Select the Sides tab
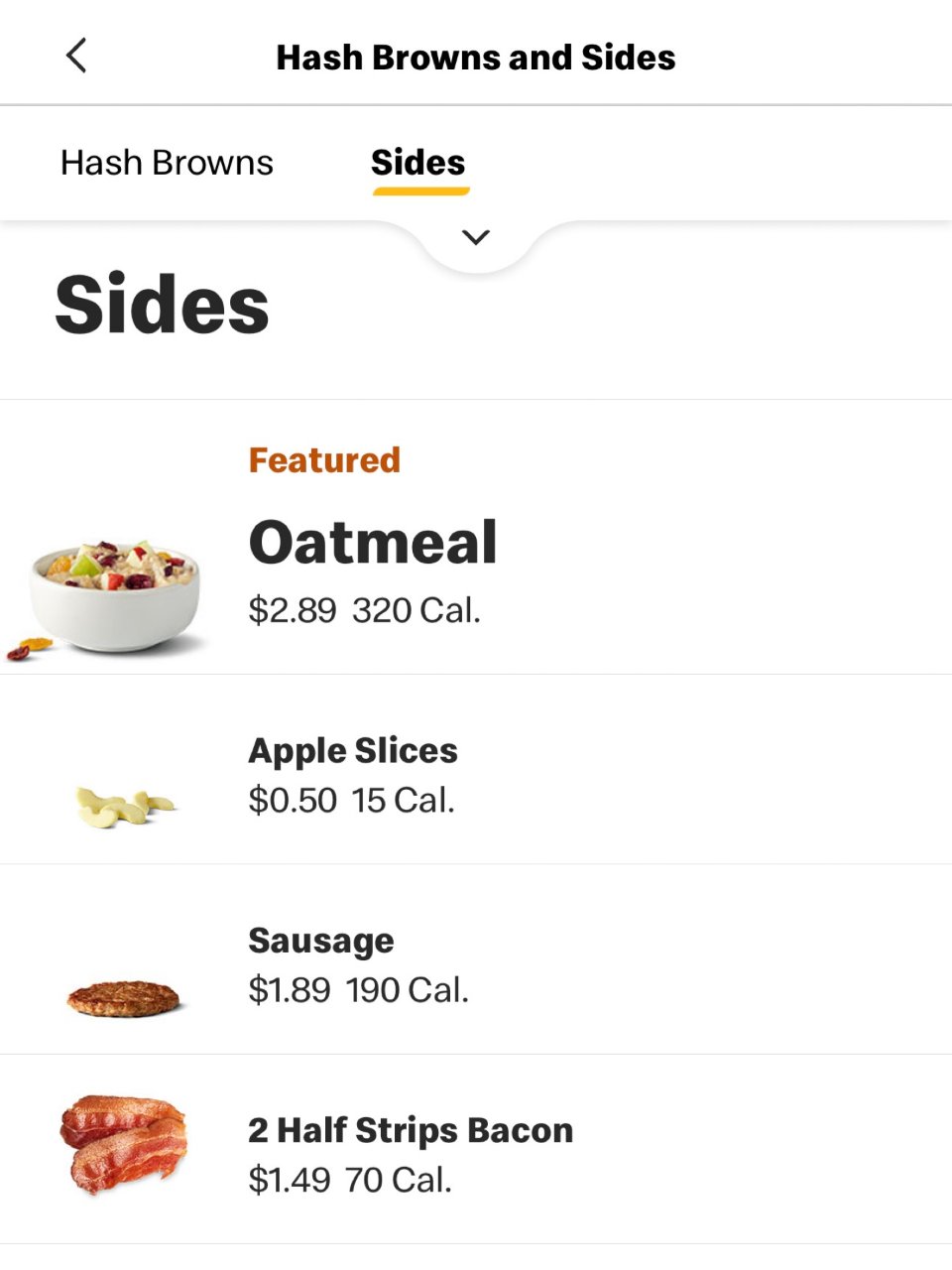 tap(417, 163)
